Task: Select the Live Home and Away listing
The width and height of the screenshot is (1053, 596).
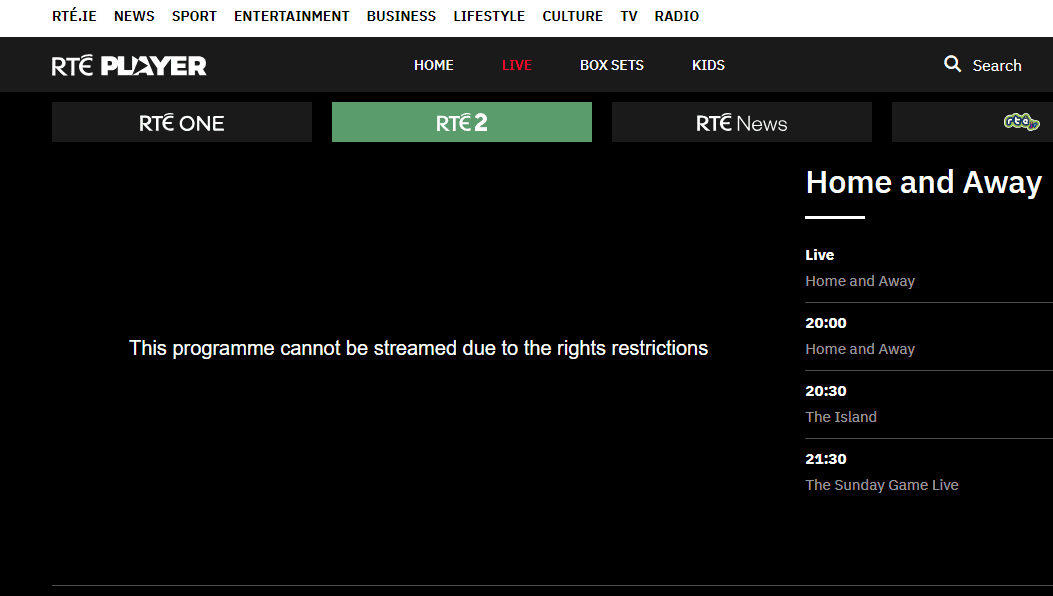Action: click(929, 268)
